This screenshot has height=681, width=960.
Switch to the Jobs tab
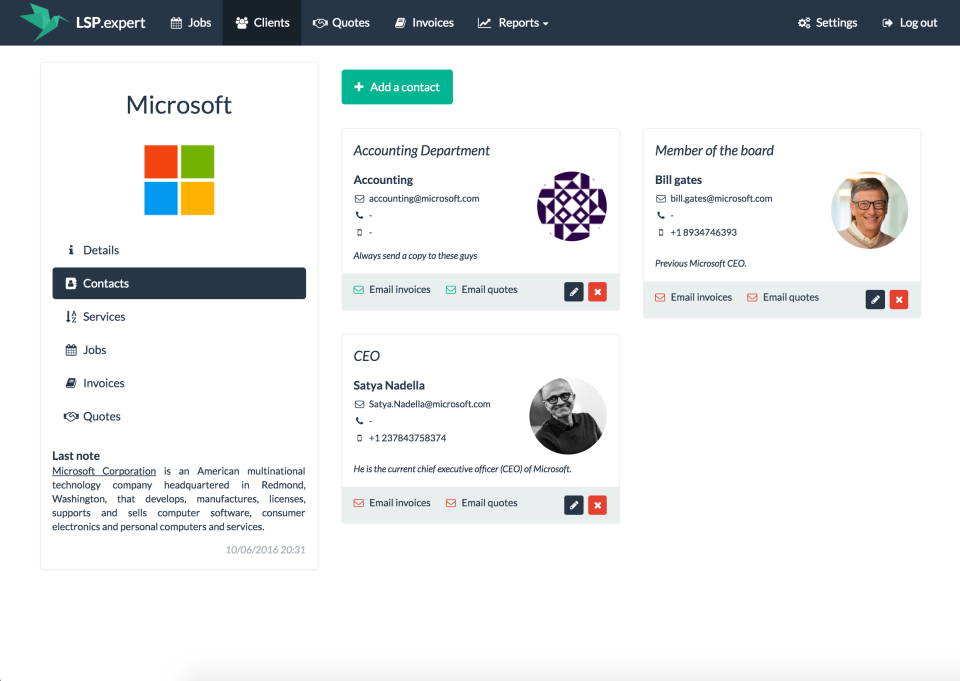(190, 22)
